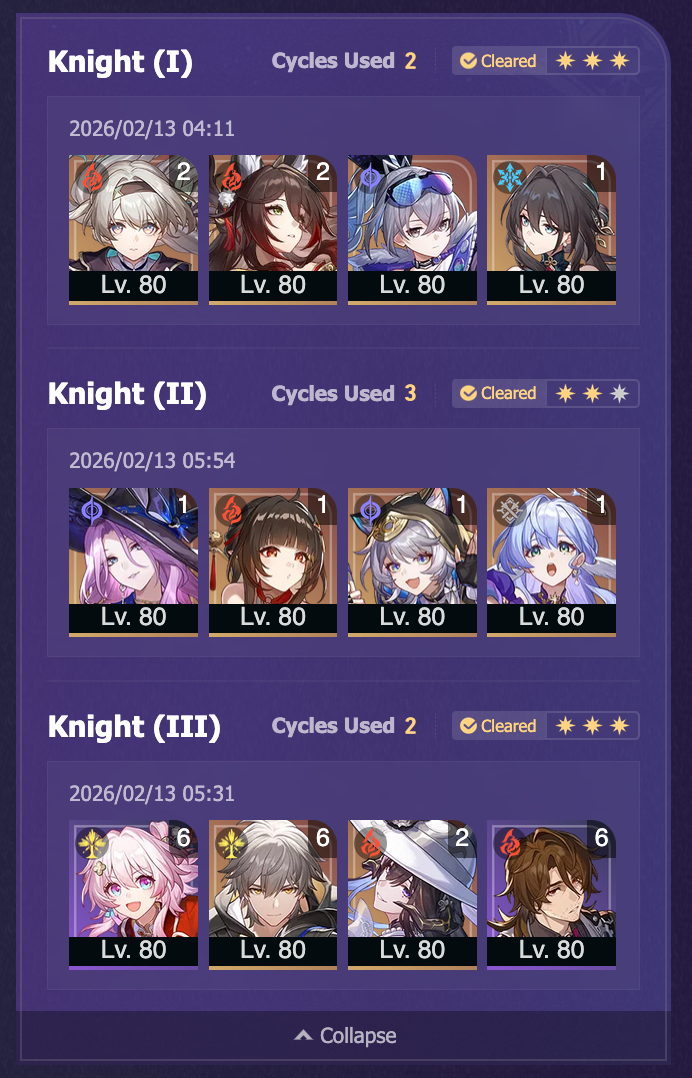This screenshot has height=1078, width=692.
Task: Open the brown-haired fox-eared character in Knight (I)
Action: point(273,229)
